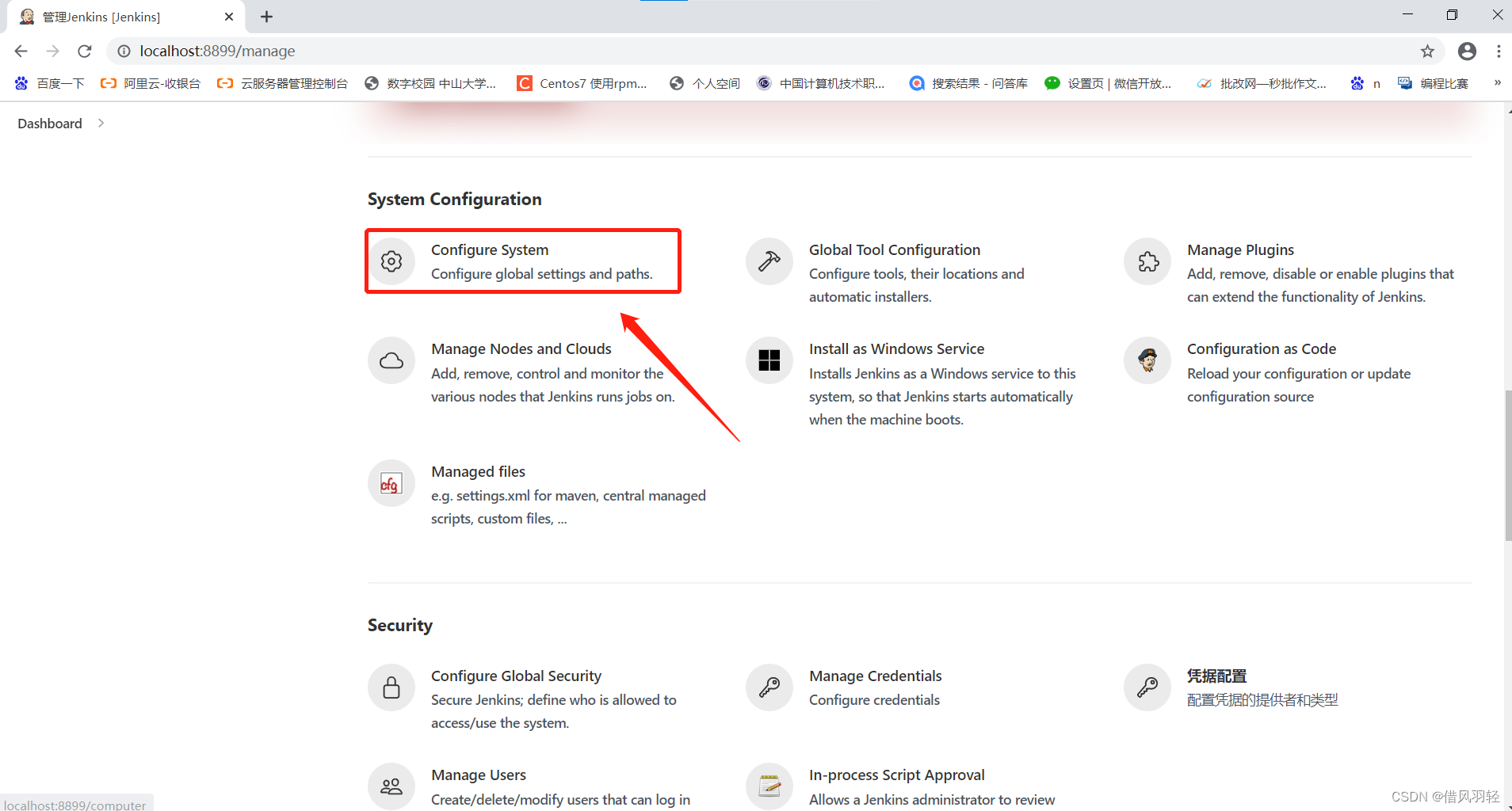The height and width of the screenshot is (811, 1512).
Task: Open the Chrome three-dot menu
Action: 1499,51
